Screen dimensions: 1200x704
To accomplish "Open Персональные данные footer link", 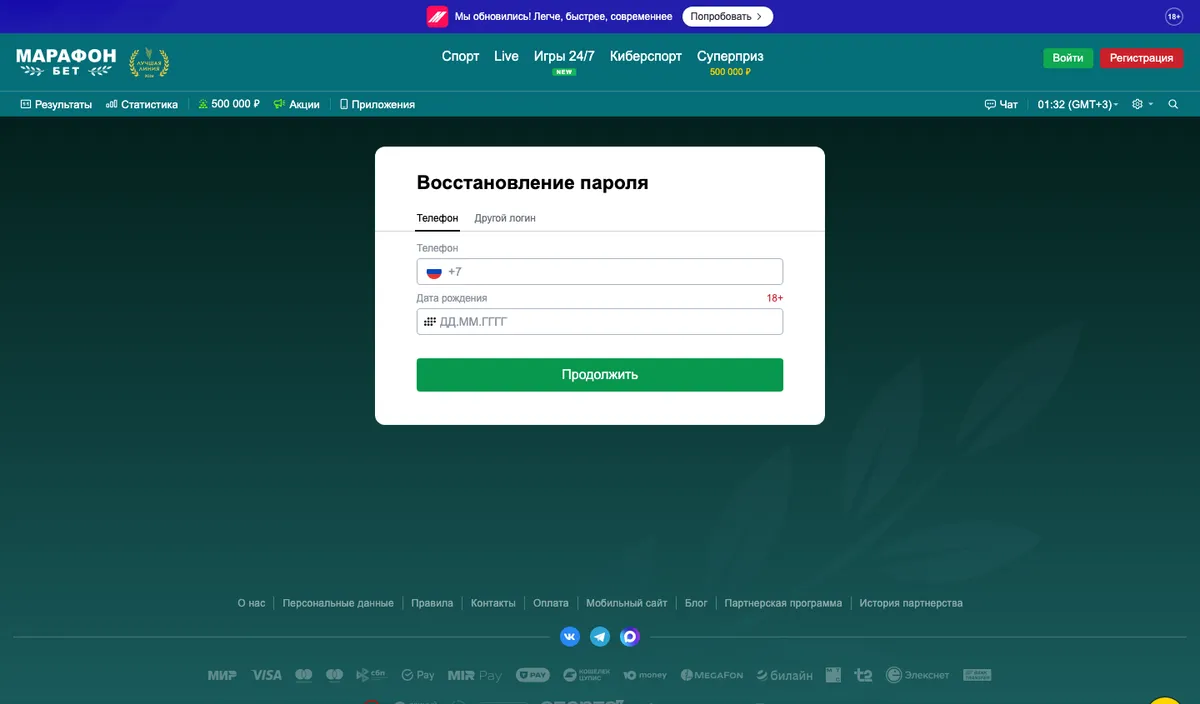I will (338, 603).
